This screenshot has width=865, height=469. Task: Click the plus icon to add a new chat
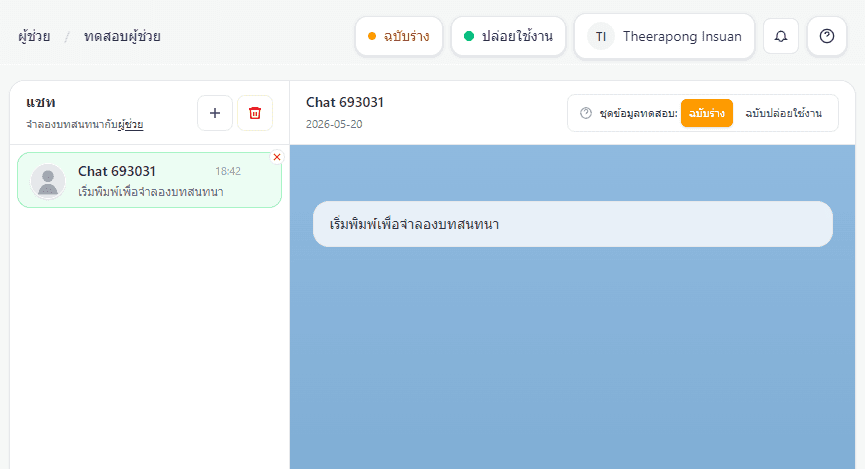pos(215,113)
